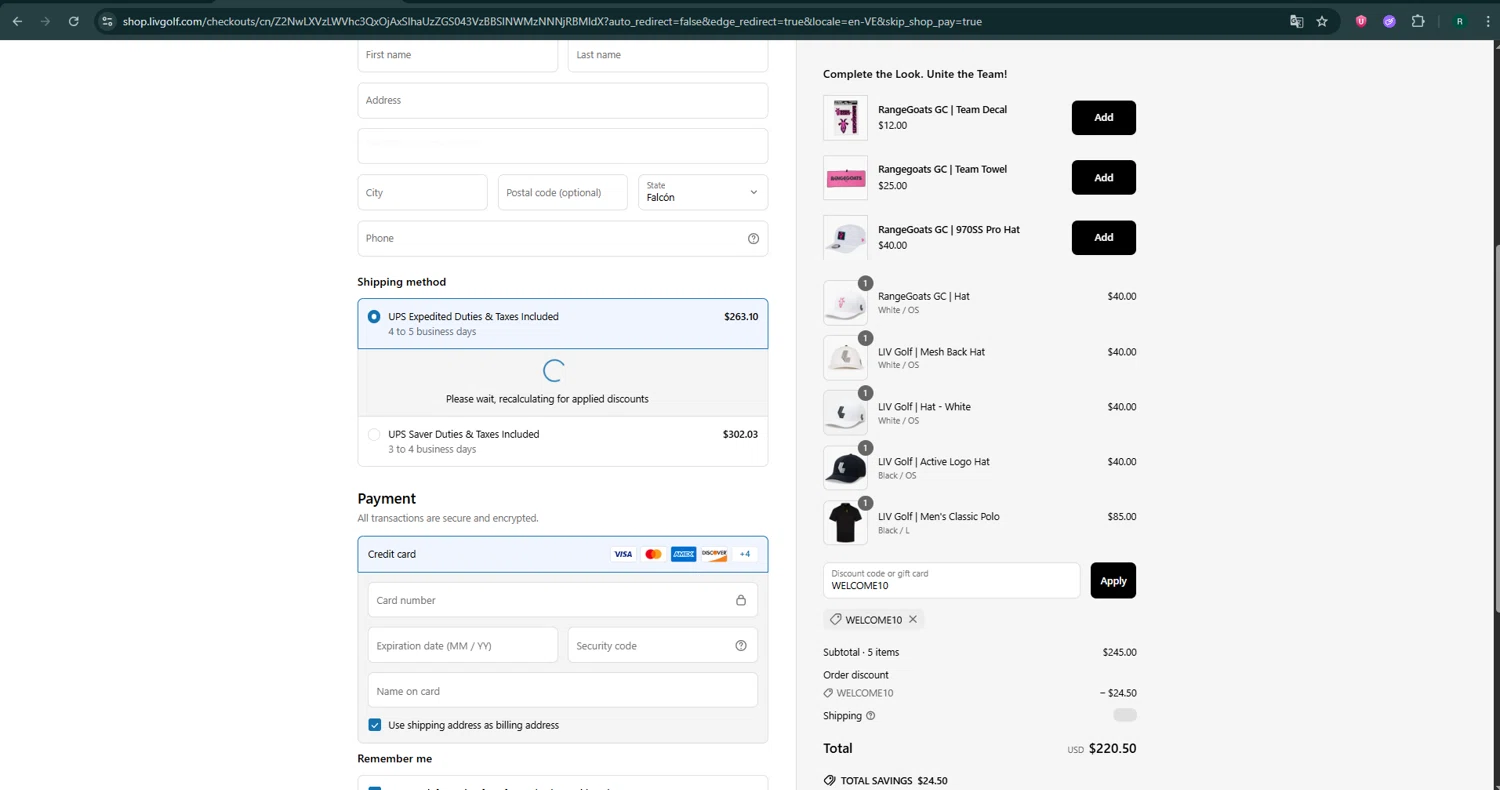Open RangeGoats GC Team Decal thumbnail
Viewport: 1500px width, 790px height.
point(845,118)
